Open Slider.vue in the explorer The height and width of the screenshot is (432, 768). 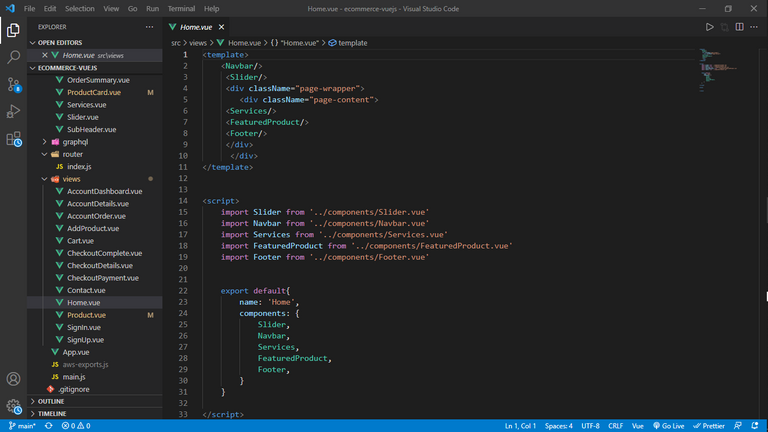[x=83, y=118]
